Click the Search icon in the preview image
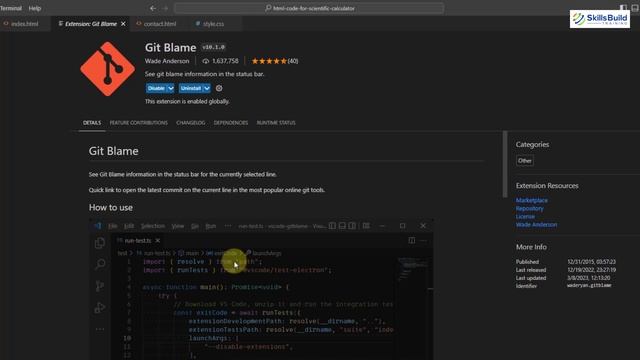Screen dimensions: 640x360 click(x=100, y=264)
